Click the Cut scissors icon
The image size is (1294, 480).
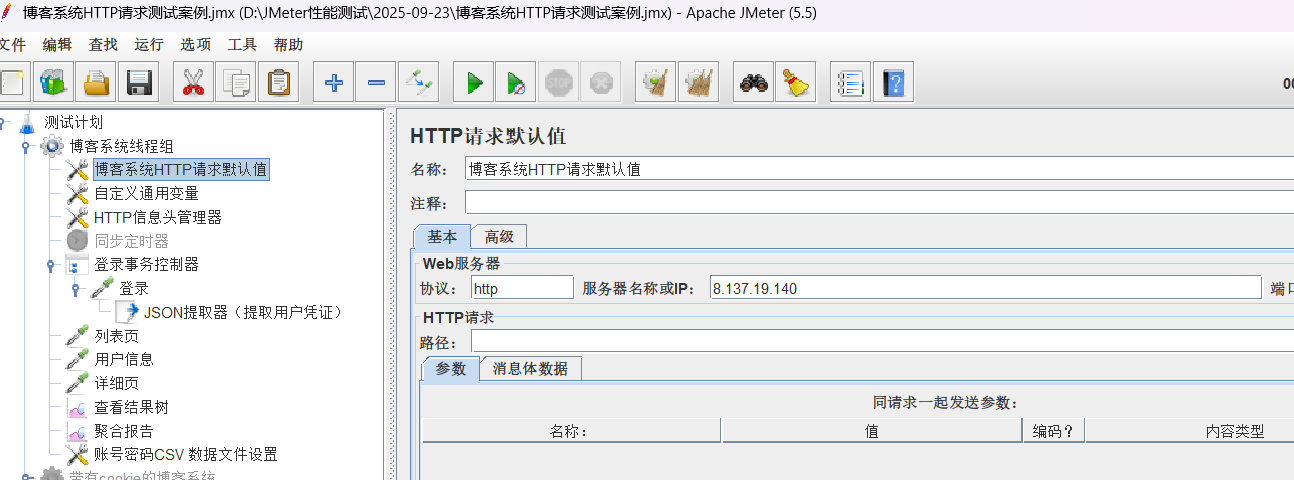(x=193, y=82)
